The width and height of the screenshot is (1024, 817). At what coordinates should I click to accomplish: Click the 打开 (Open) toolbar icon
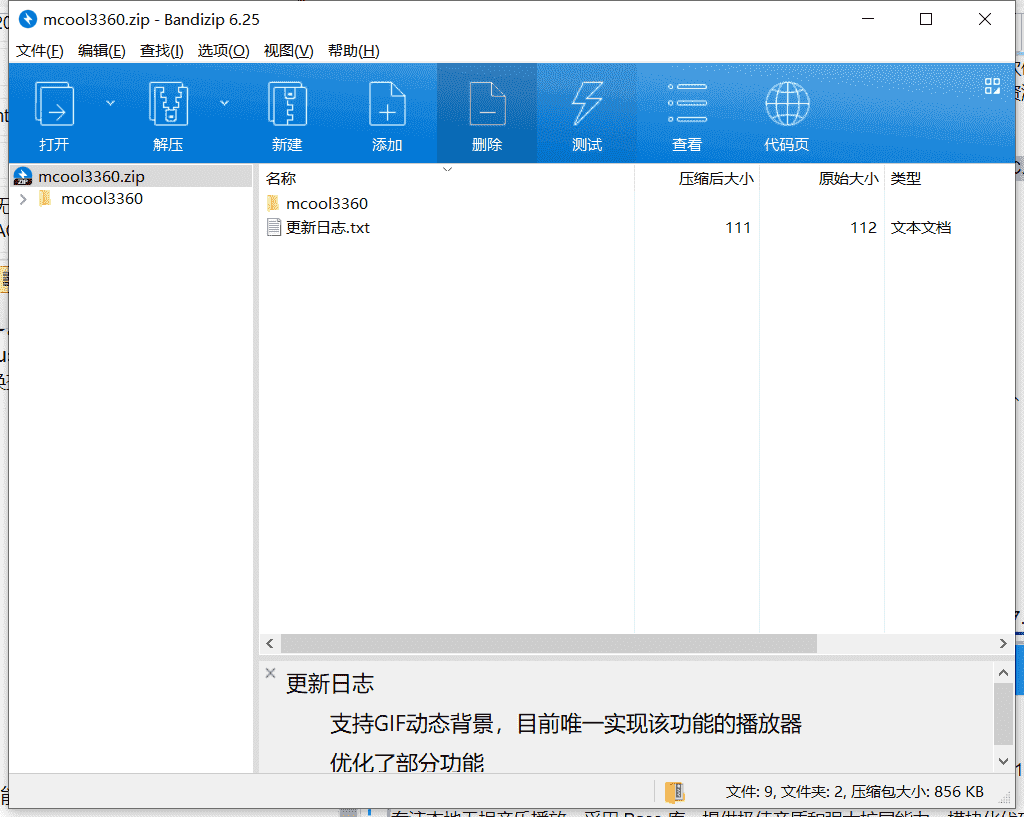click(x=54, y=103)
